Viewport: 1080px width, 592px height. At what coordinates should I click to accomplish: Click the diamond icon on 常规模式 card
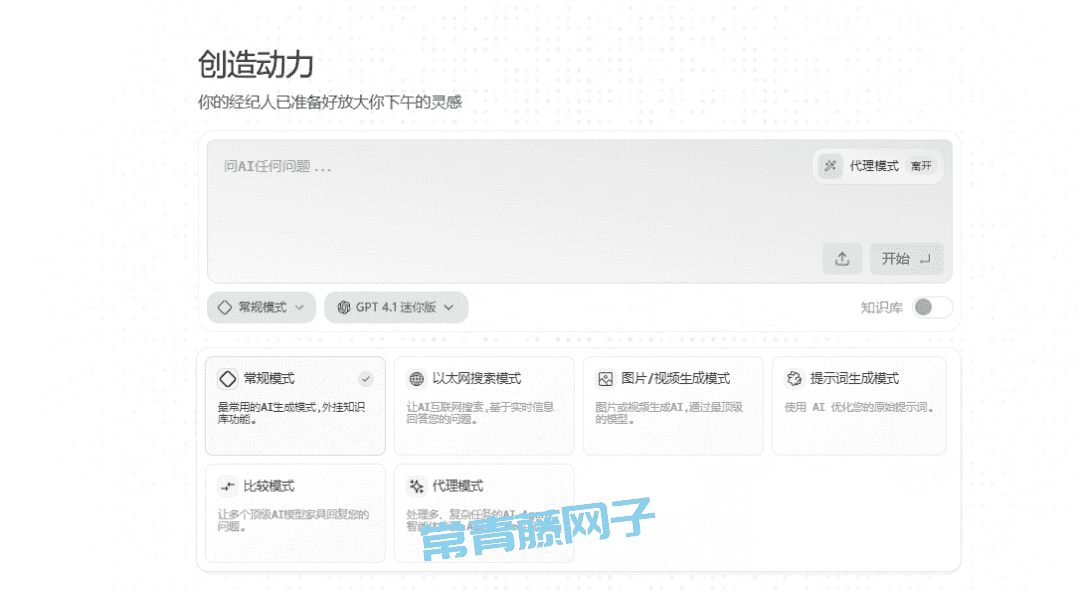pyautogui.click(x=227, y=378)
